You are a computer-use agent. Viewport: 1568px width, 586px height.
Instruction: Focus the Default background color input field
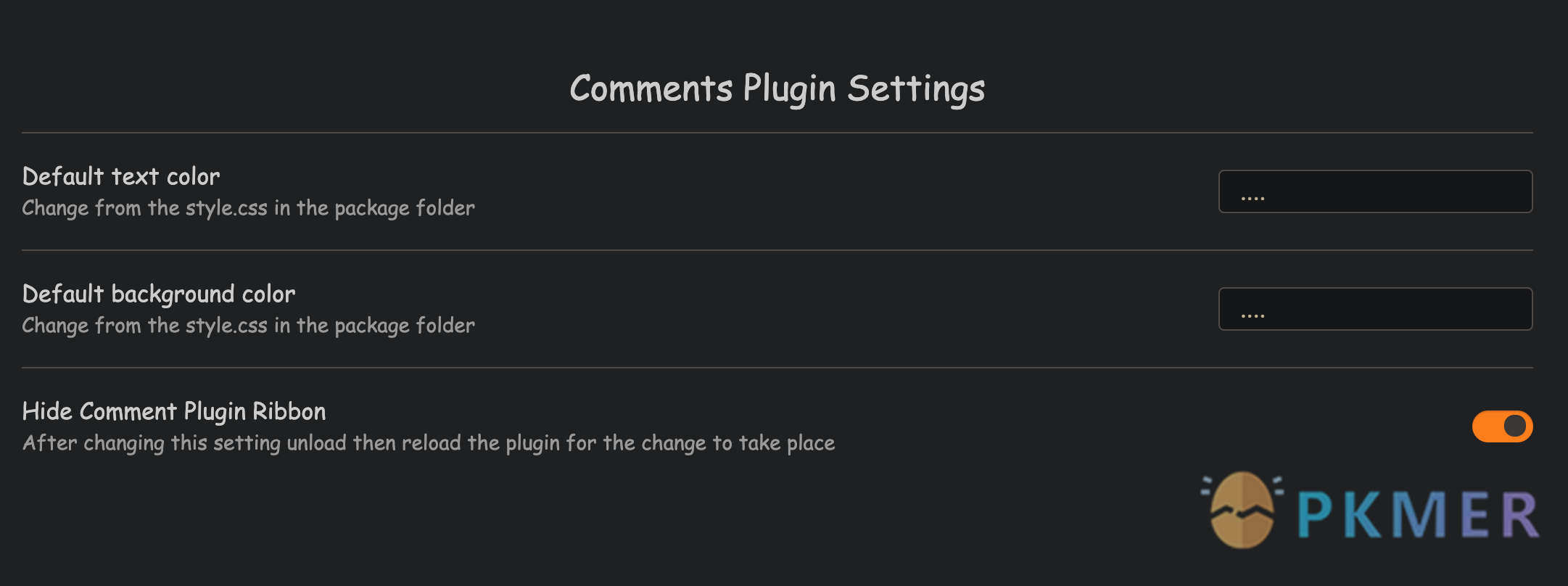1375,309
